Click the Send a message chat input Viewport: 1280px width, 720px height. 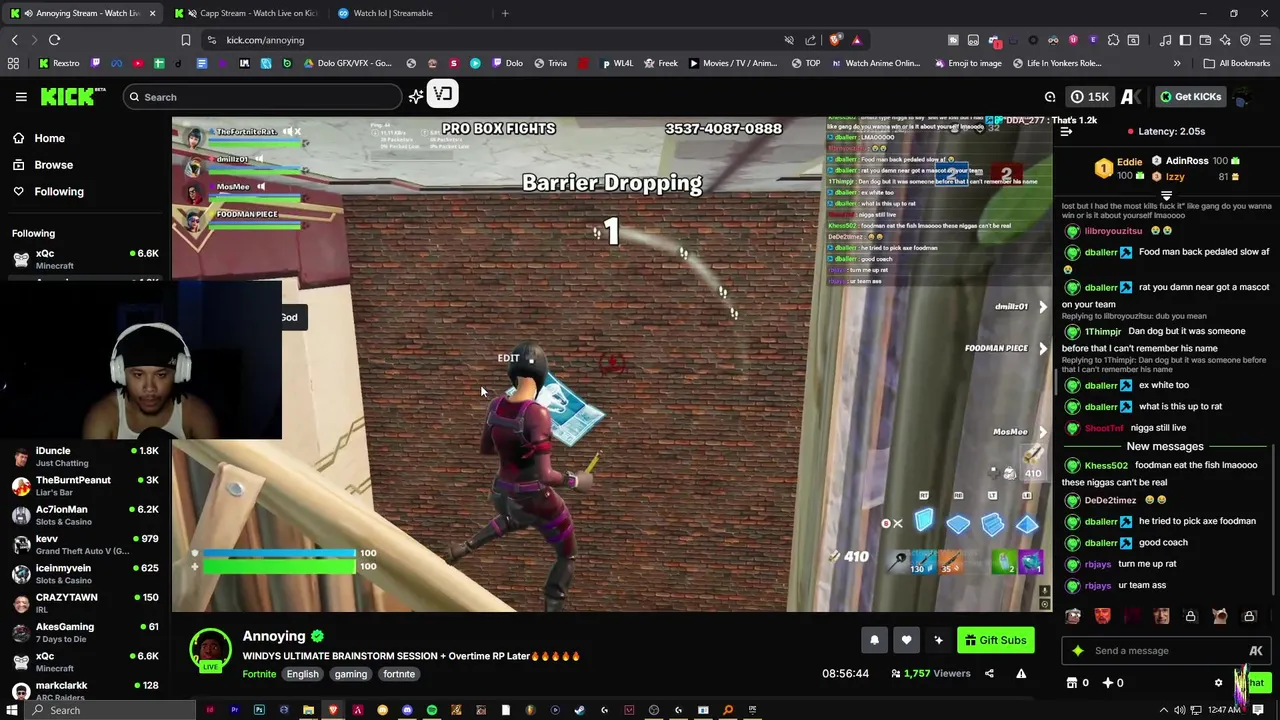1165,651
